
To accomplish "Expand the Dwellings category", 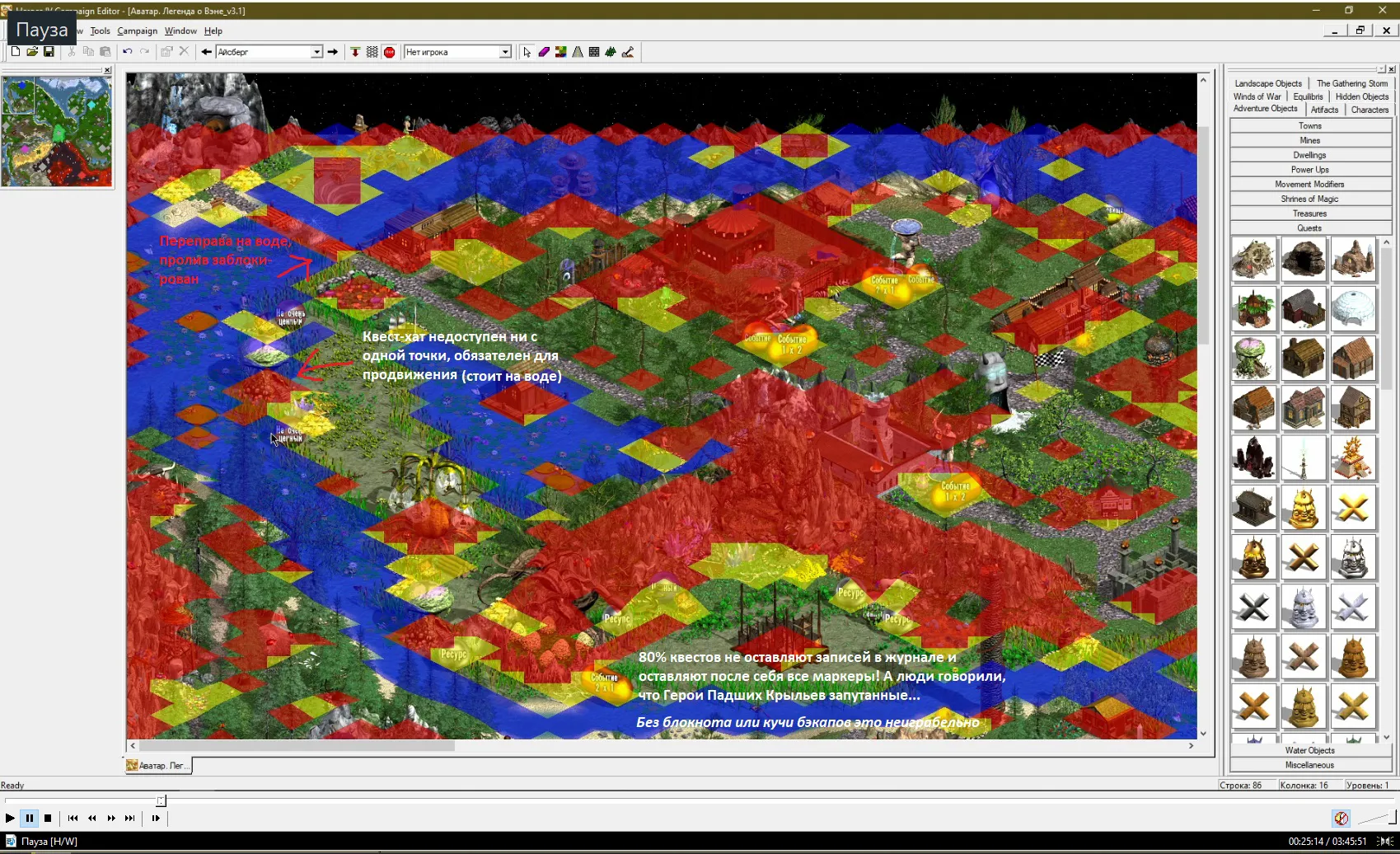I will coord(1310,155).
